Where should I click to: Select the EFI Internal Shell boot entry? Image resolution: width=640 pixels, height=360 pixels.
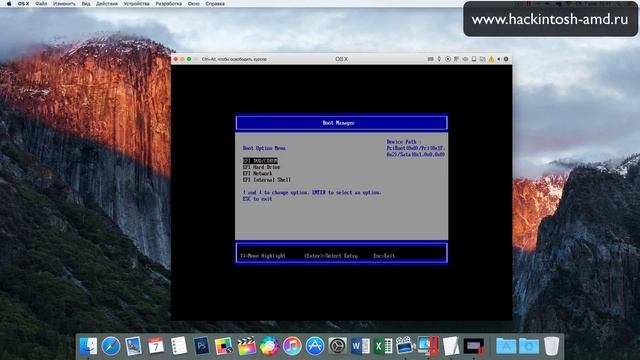[x=267, y=180]
